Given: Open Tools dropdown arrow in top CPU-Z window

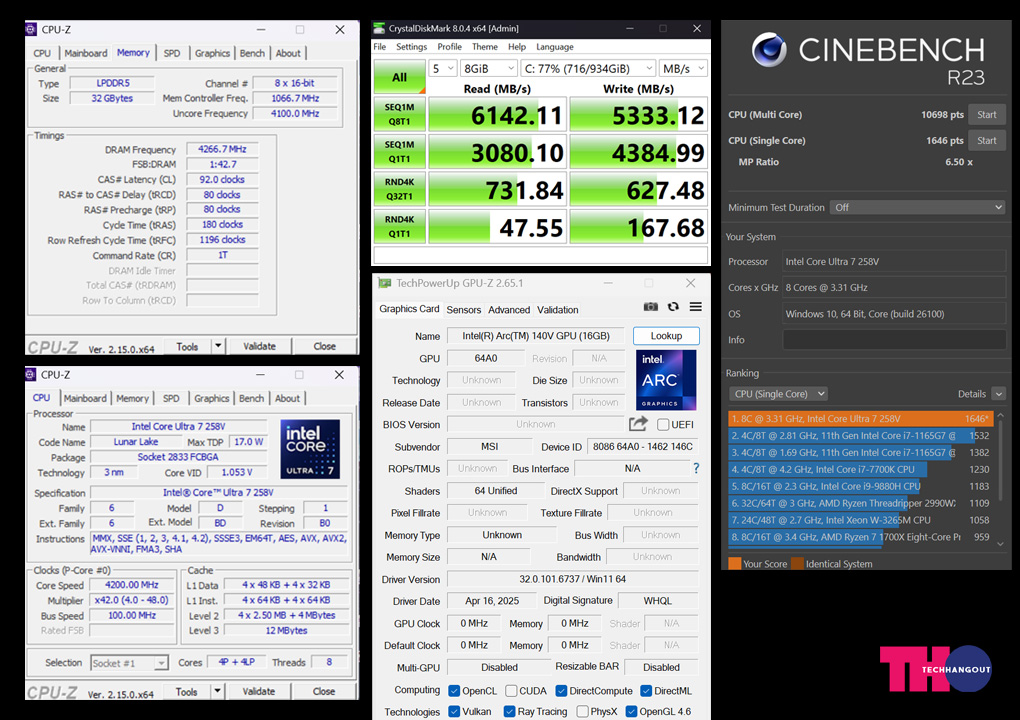Looking at the screenshot, I should tap(218, 346).
